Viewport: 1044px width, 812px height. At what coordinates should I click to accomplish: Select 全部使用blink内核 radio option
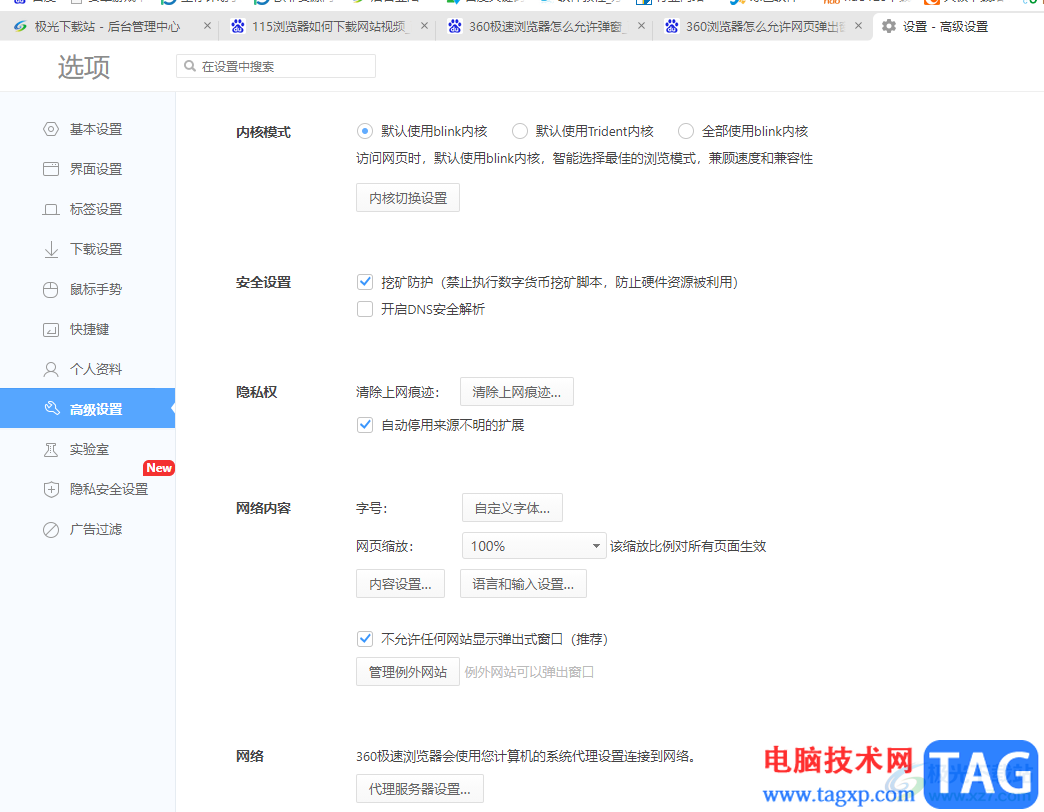(x=686, y=131)
